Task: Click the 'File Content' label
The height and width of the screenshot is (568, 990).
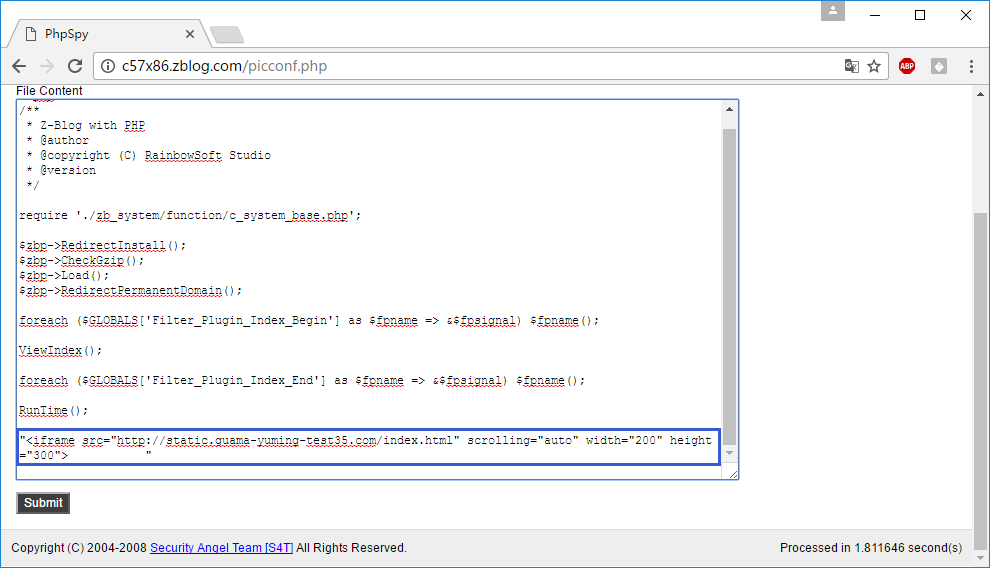Action: [x=49, y=91]
